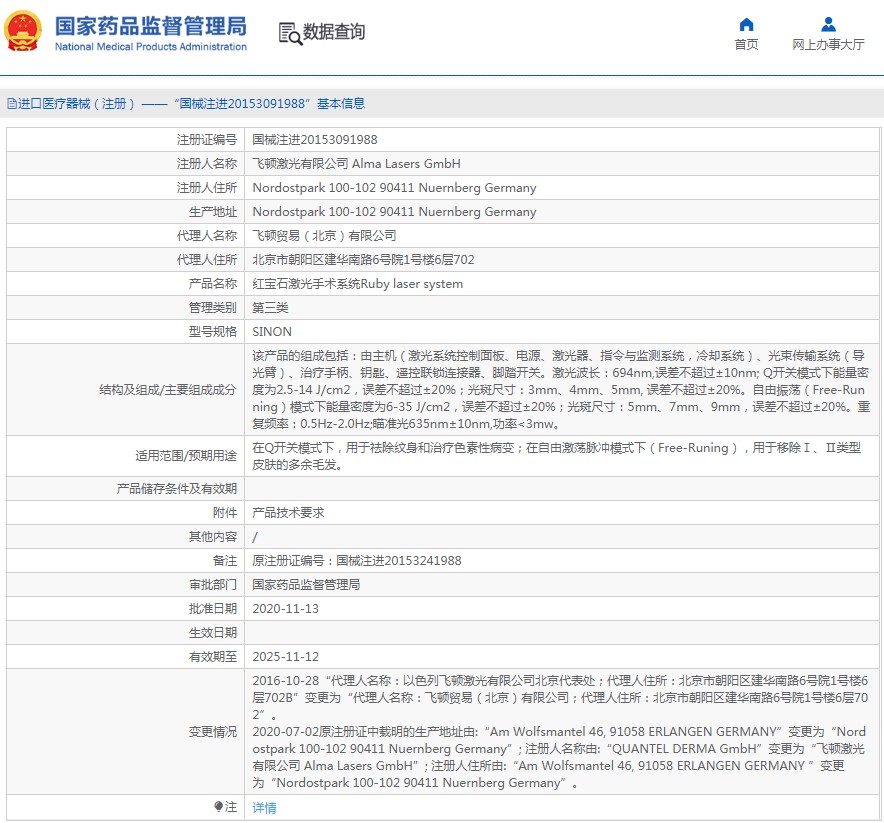Click the 国家药品监督管理局 title text
Image resolution: width=884 pixels, height=823 pixels.
151,26
